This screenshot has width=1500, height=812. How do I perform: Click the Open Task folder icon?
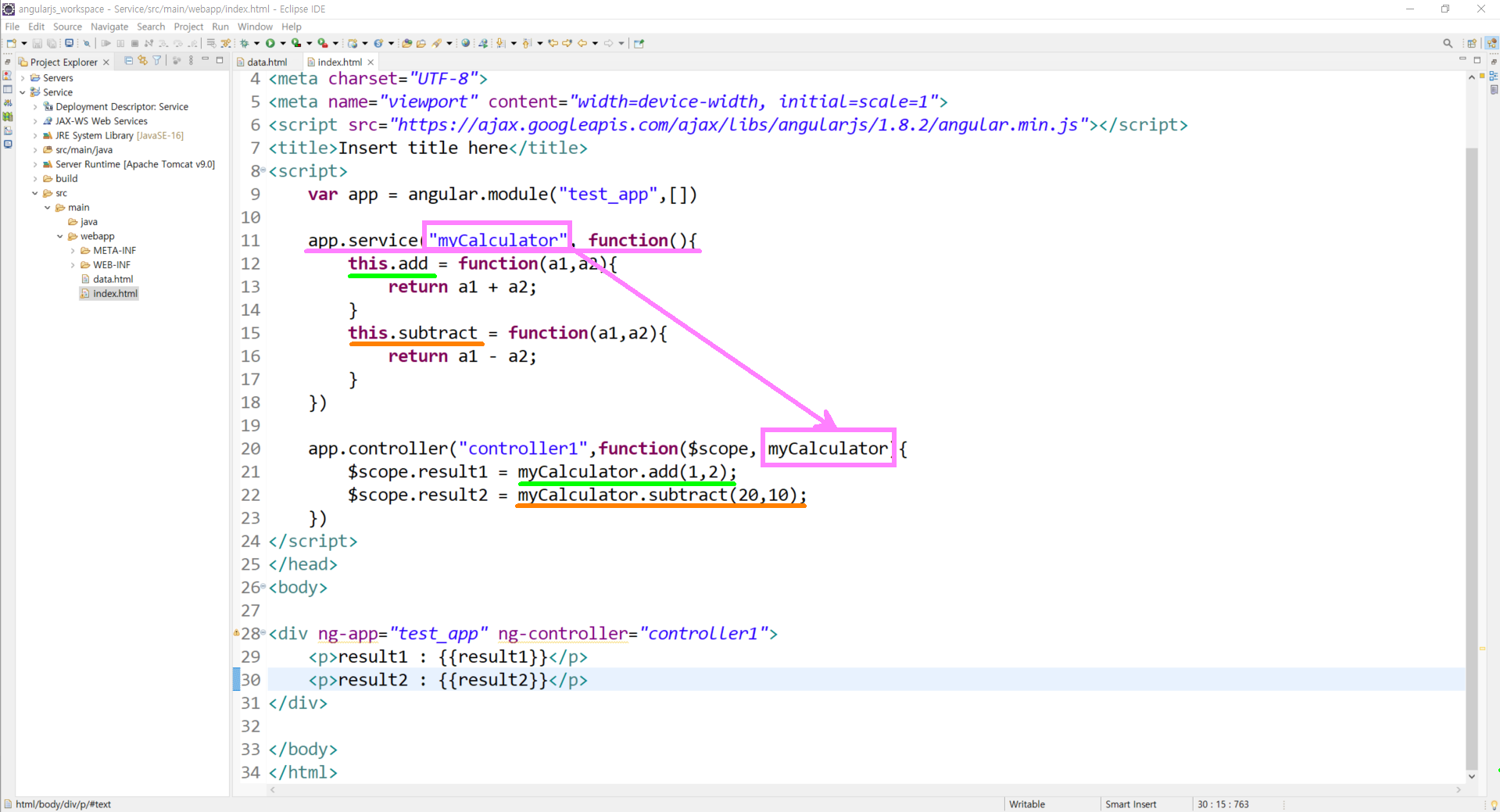421,43
